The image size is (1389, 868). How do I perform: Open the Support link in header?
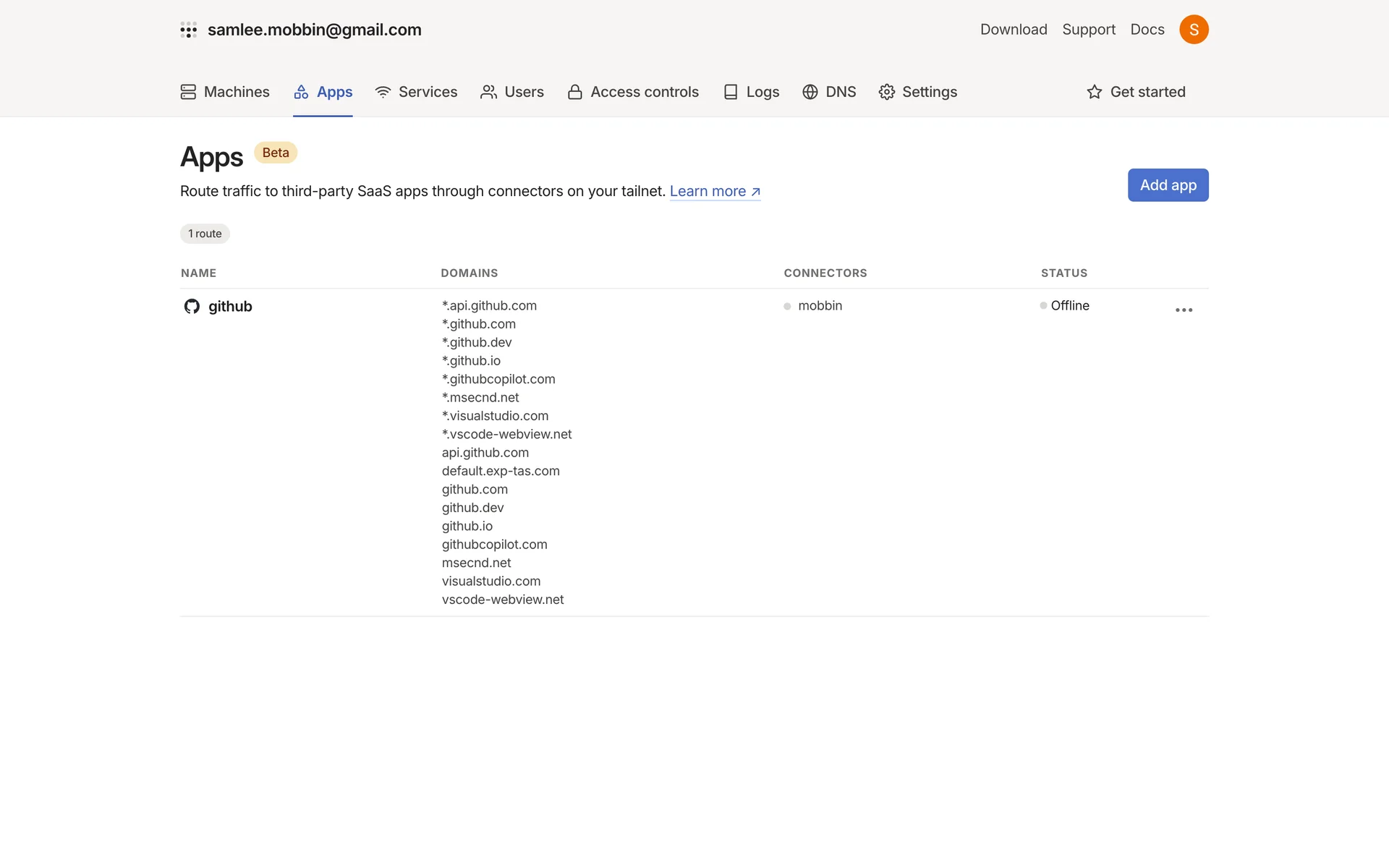click(1089, 30)
